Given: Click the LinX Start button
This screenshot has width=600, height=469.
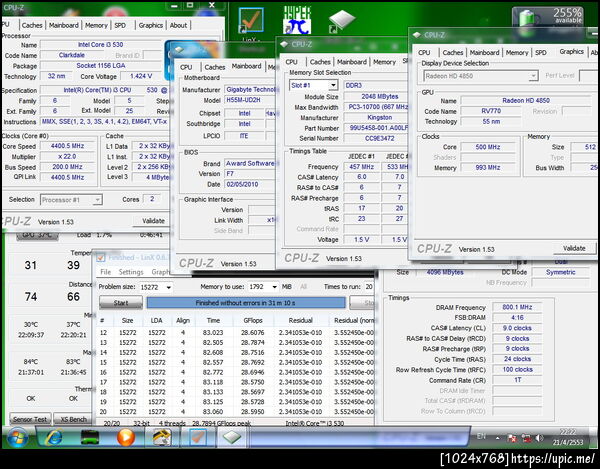Looking at the screenshot, I should pyautogui.click(x=121, y=303).
